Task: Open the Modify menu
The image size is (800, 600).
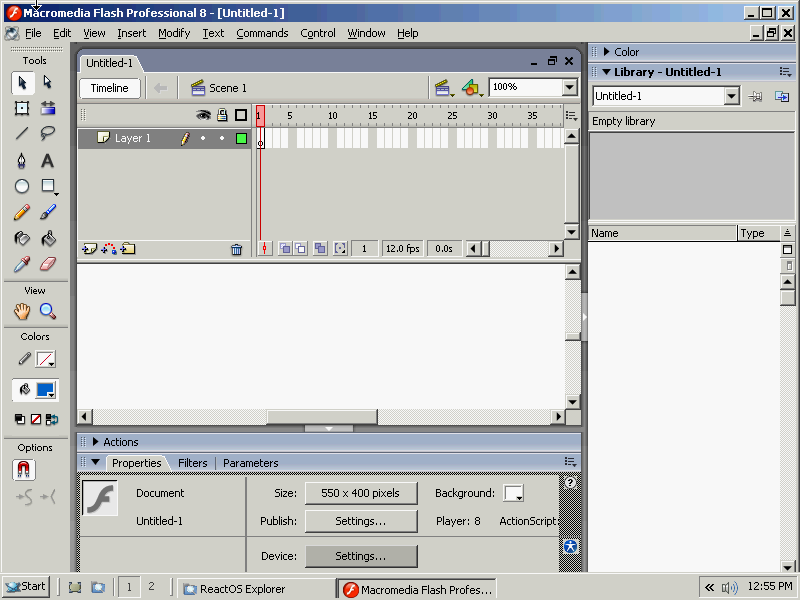Action: click(x=174, y=33)
